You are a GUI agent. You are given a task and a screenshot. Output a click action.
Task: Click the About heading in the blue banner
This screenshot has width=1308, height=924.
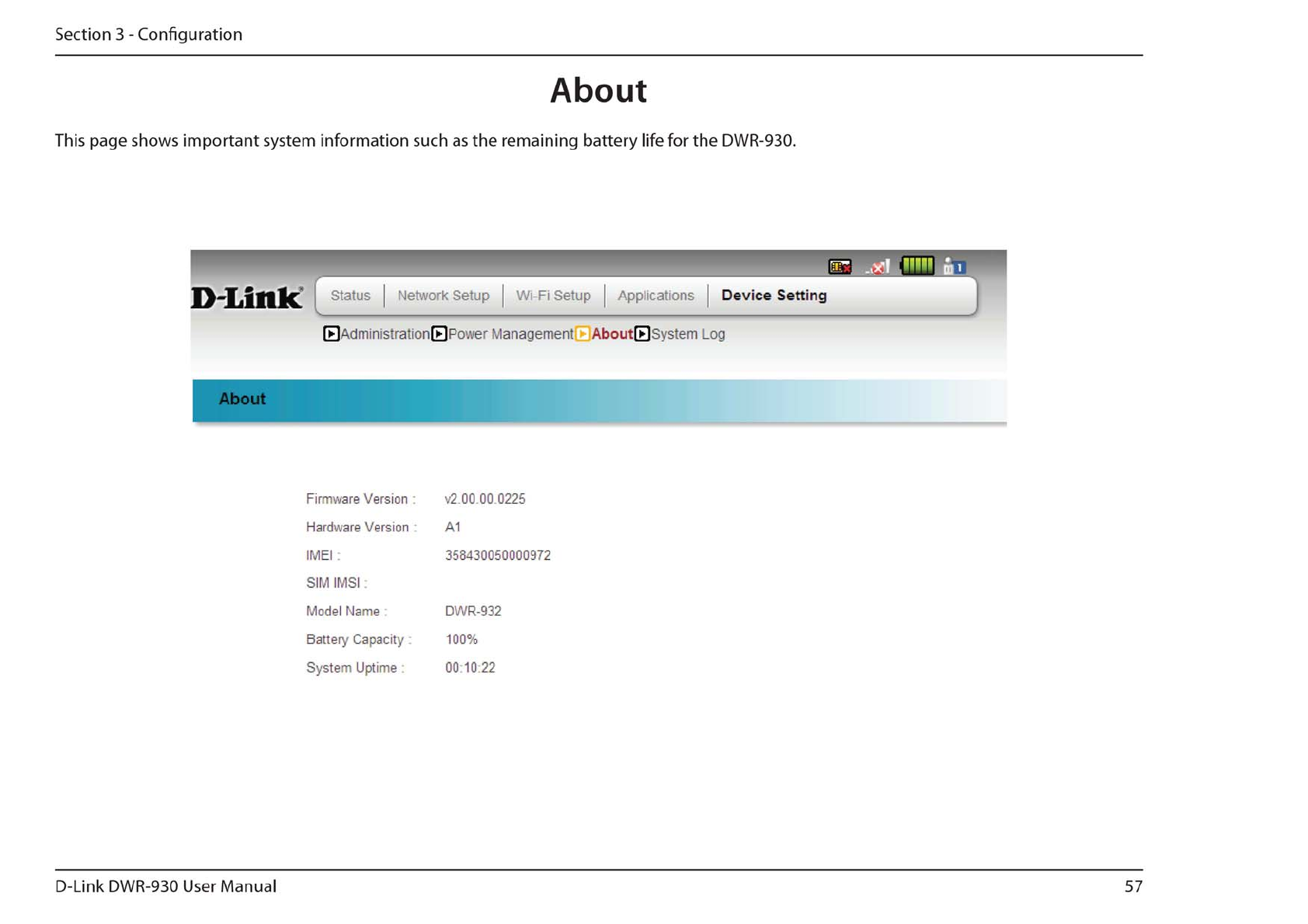point(242,399)
